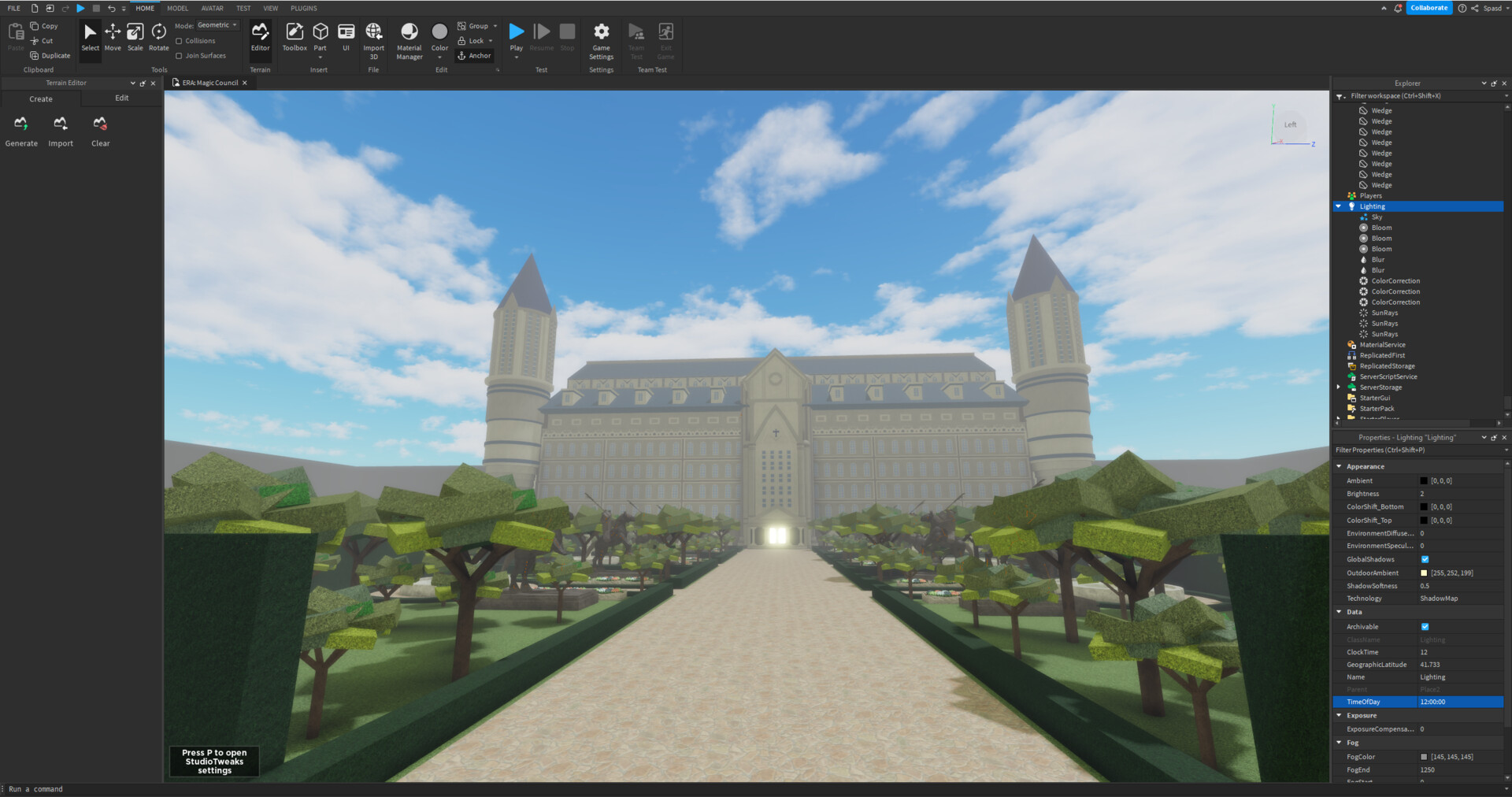
Task: Open the FogColor color swatch
Action: 1423,757
